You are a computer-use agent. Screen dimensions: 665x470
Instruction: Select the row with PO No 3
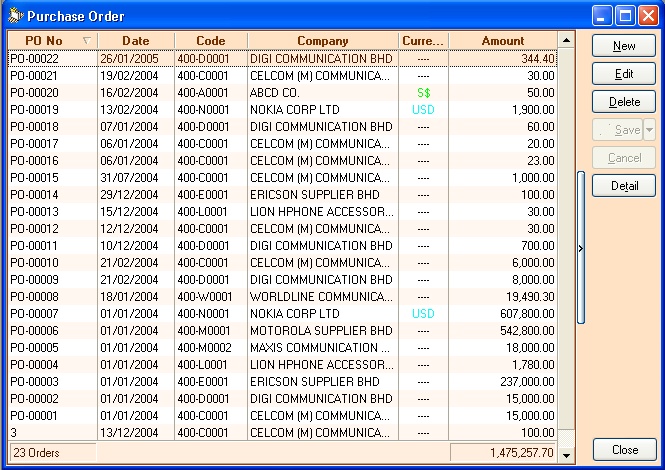pyautogui.click(x=282, y=432)
